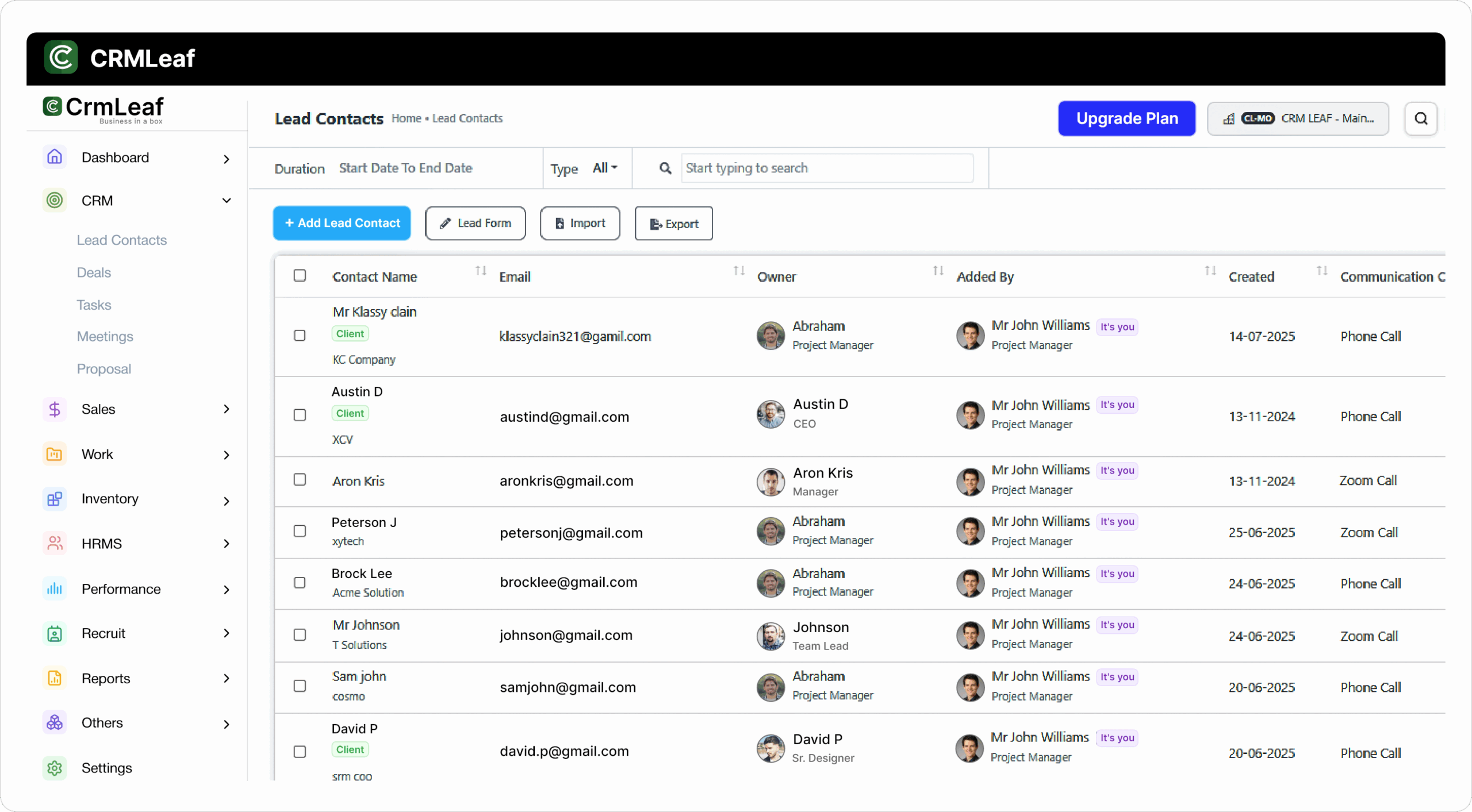This screenshot has width=1472, height=812.
Task: Check the box for Austin D row
Action: pyautogui.click(x=300, y=415)
